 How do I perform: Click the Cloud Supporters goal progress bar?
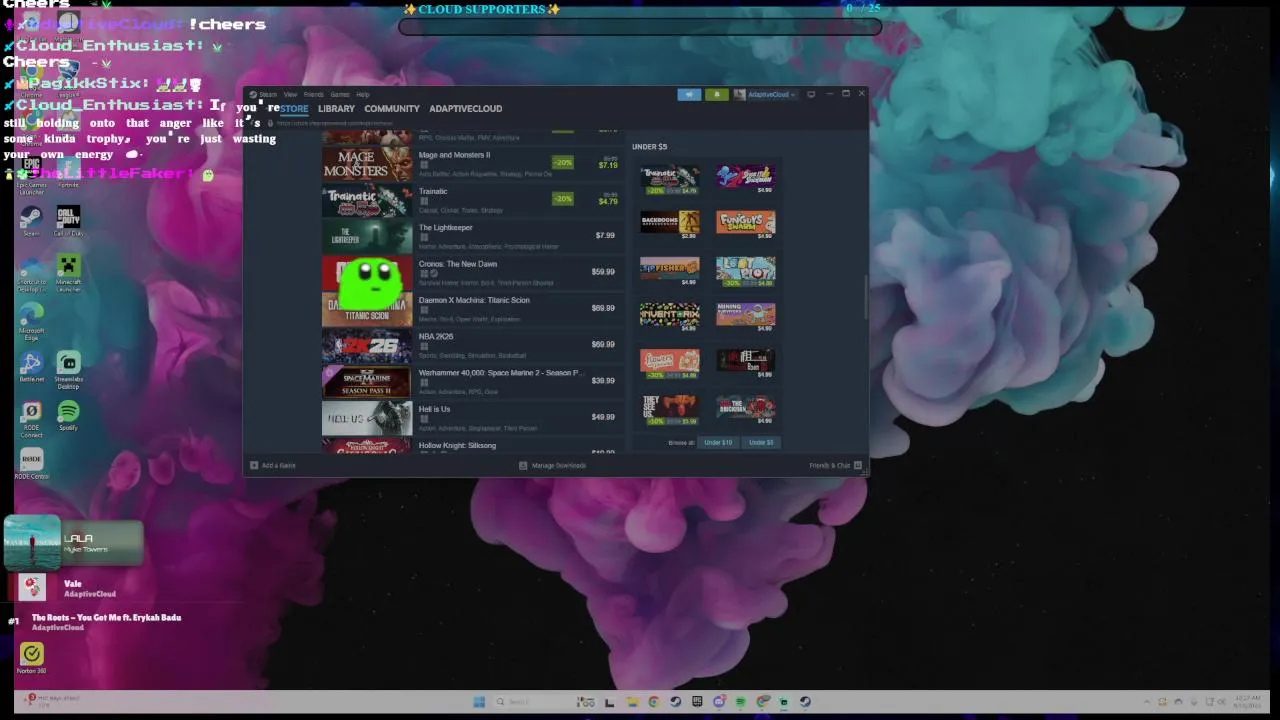tap(640, 26)
